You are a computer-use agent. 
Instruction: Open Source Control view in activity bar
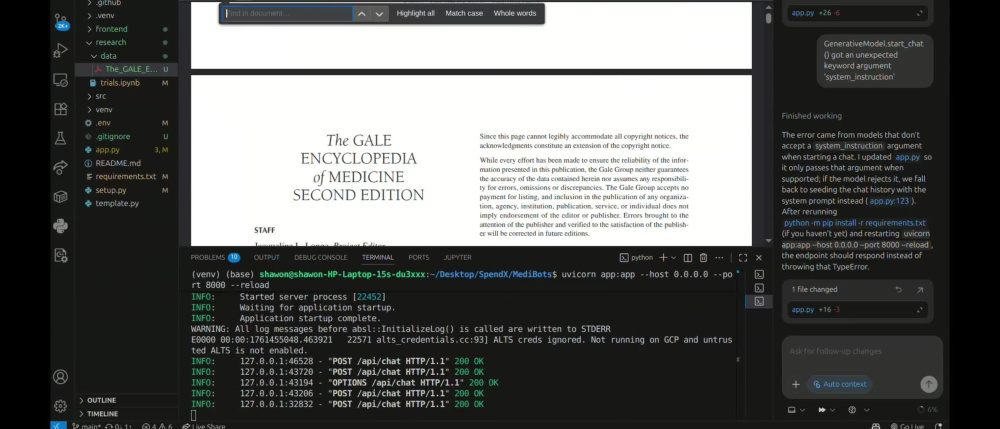(61, 21)
